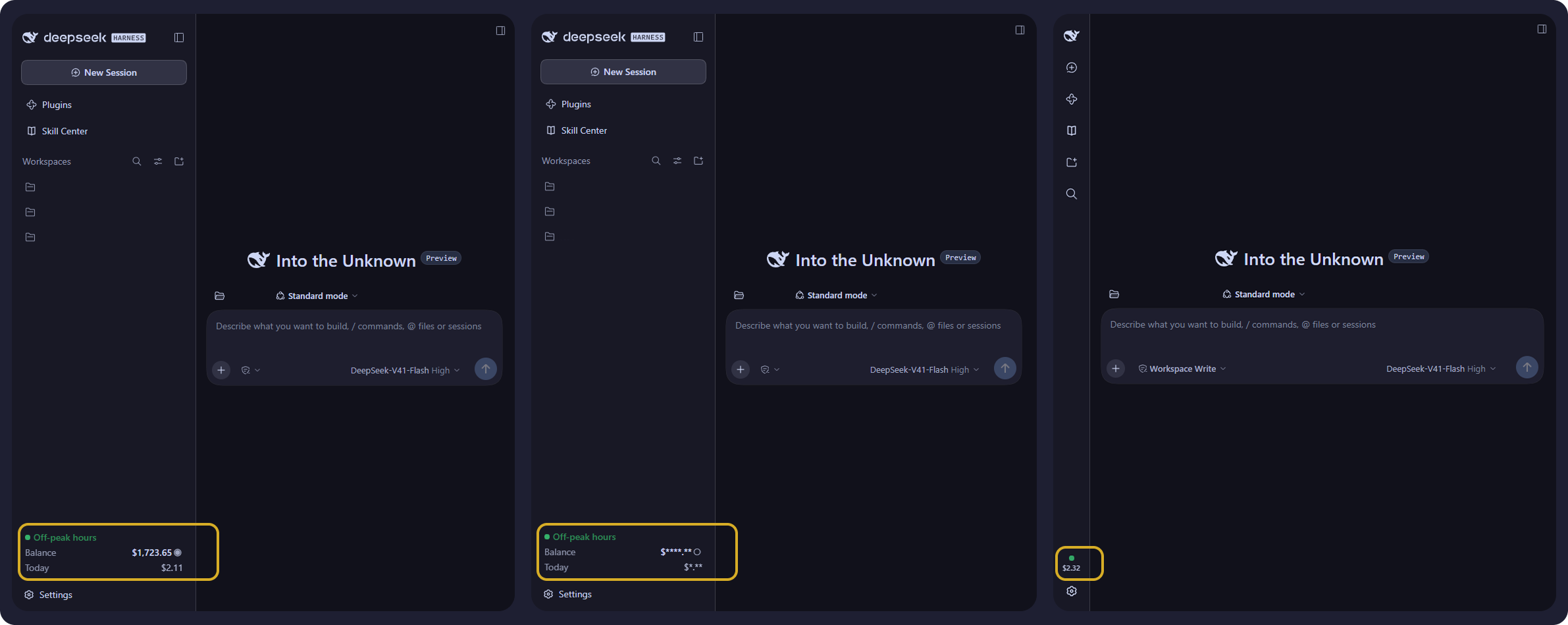This screenshot has height=625, width=1568.
Task: Collapse the sidebar in the left window
Action: pyautogui.click(x=179, y=38)
